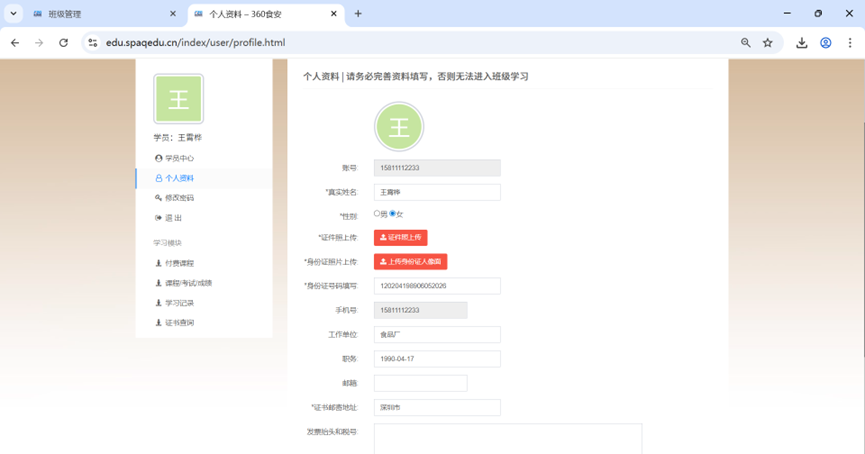The image size is (865, 454).
Task: Click the 上传身份证人像面 button
Action: point(410,262)
